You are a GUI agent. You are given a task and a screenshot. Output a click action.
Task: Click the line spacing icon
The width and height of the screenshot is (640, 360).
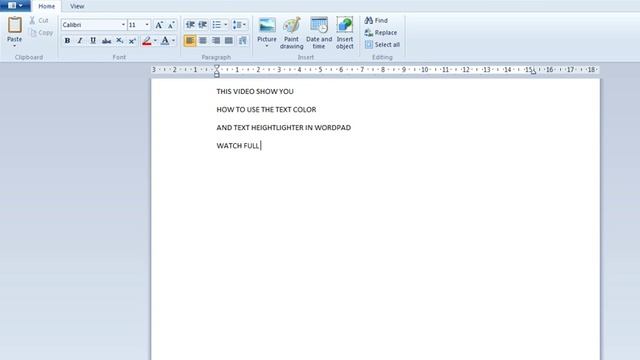pyautogui.click(x=237, y=25)
